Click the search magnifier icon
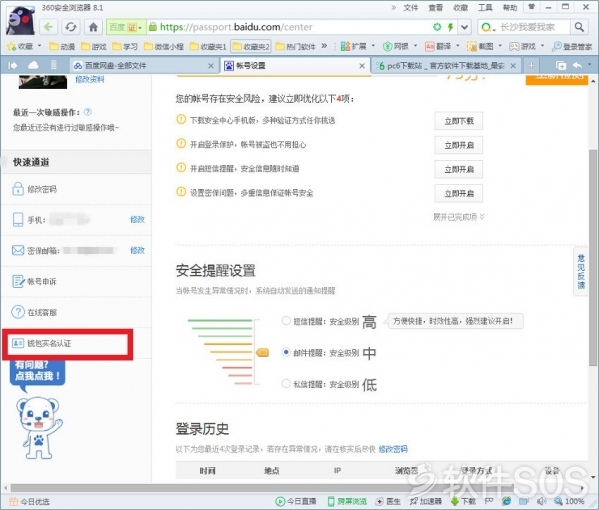Image resolution: width=599 pixels, height=510 pixels. 579,27
